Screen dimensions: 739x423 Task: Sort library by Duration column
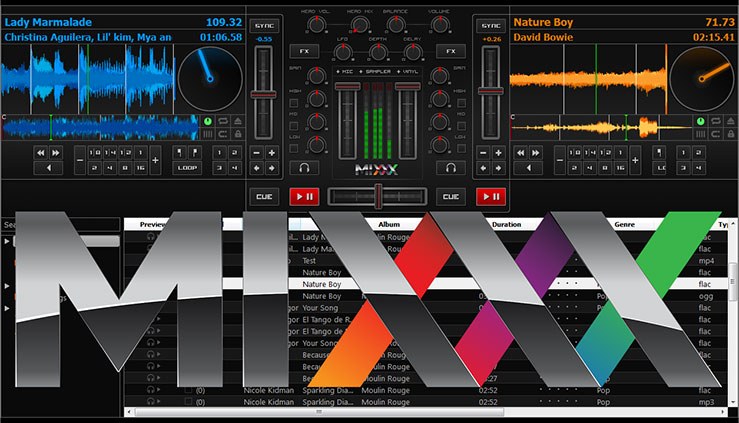point(507,224)
